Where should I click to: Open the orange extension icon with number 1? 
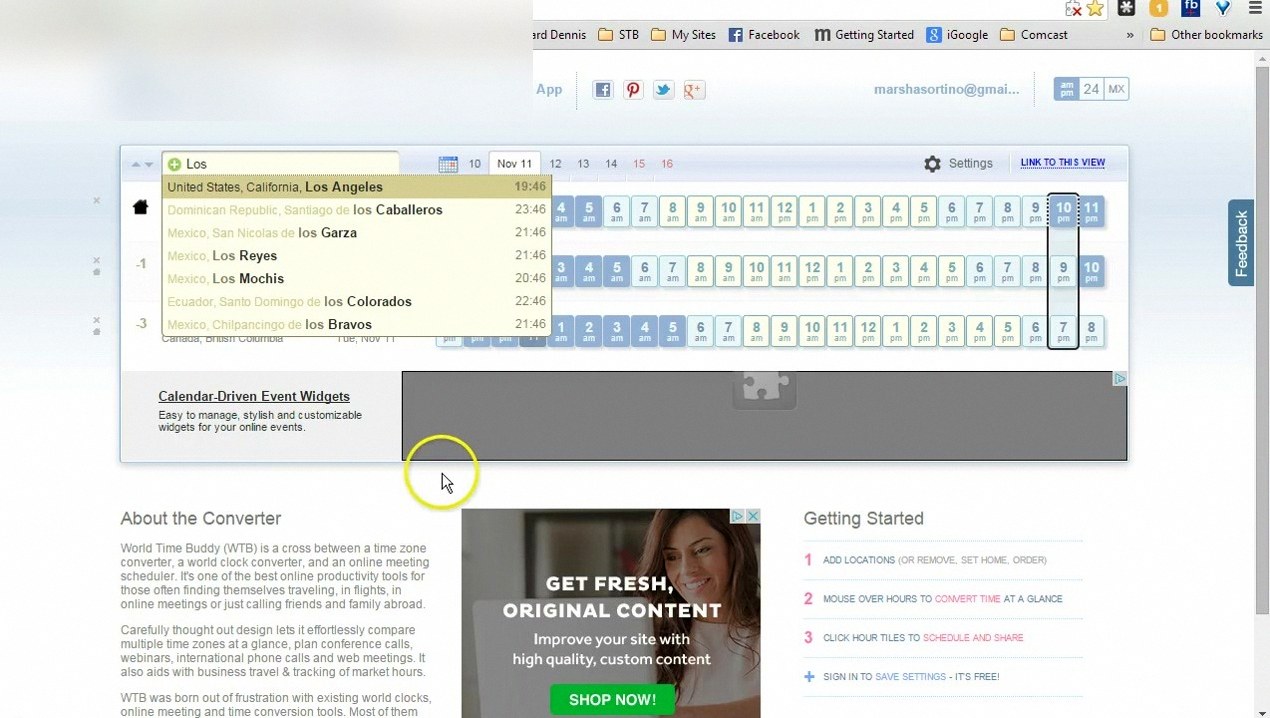click(1158, 8)
